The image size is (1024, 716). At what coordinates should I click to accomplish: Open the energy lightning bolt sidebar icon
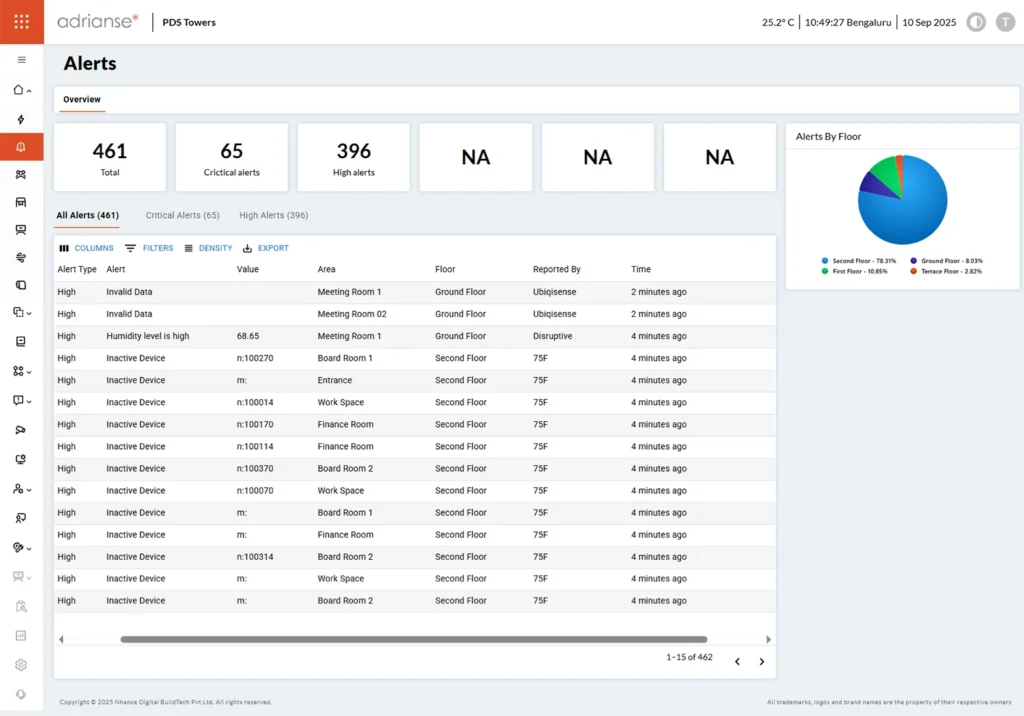21,119
